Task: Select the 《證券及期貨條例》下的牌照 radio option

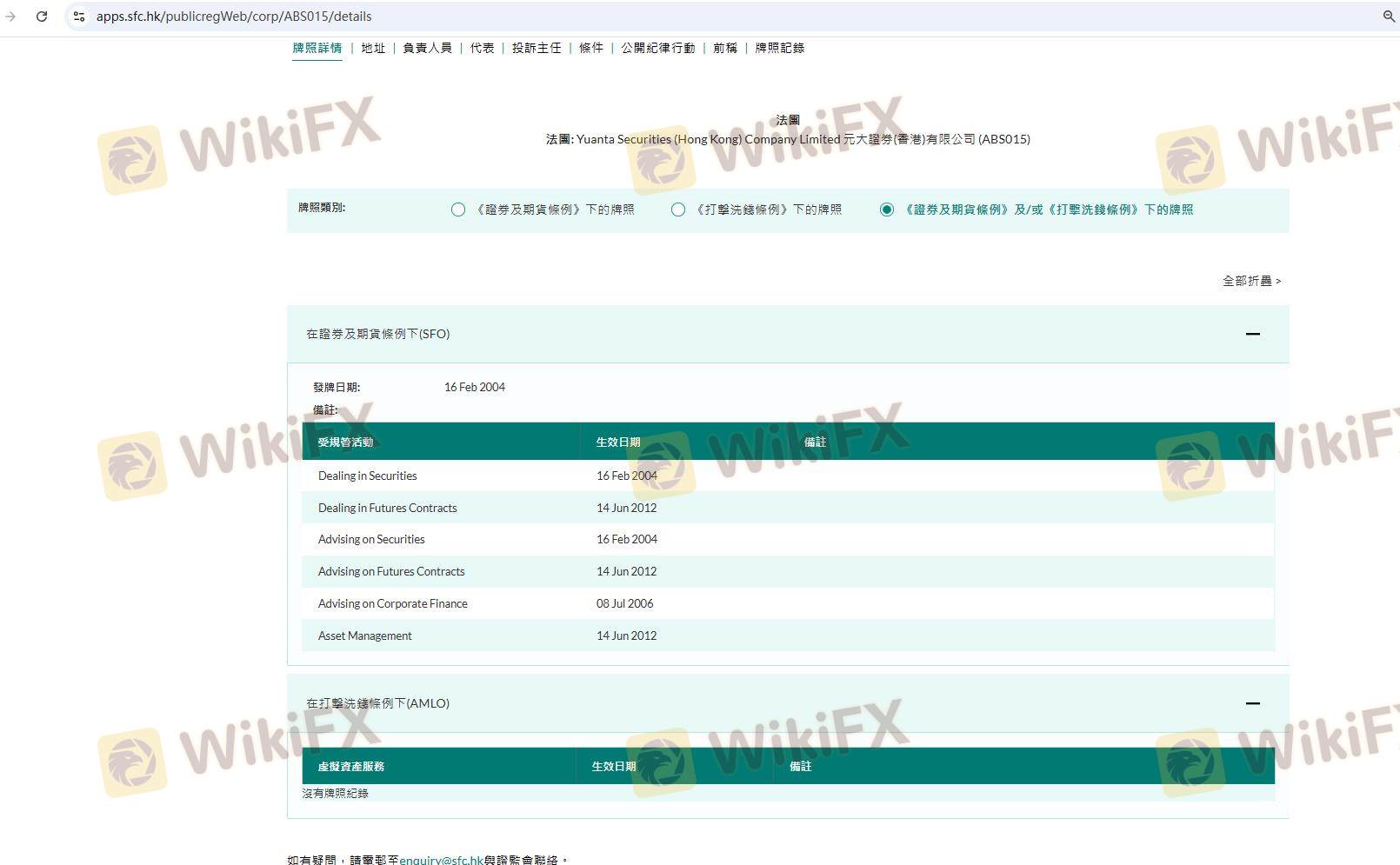Action: [x=458, y=210]
